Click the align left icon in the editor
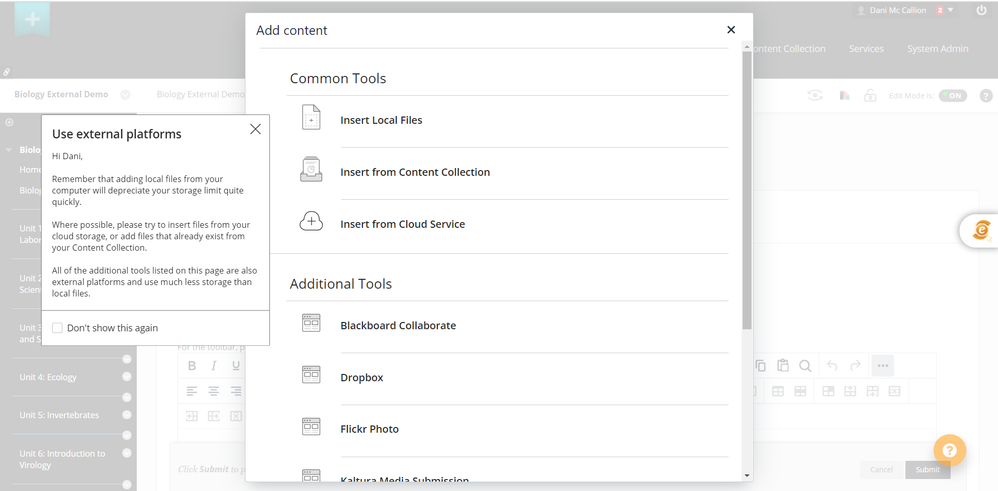 tap(192, 391)
